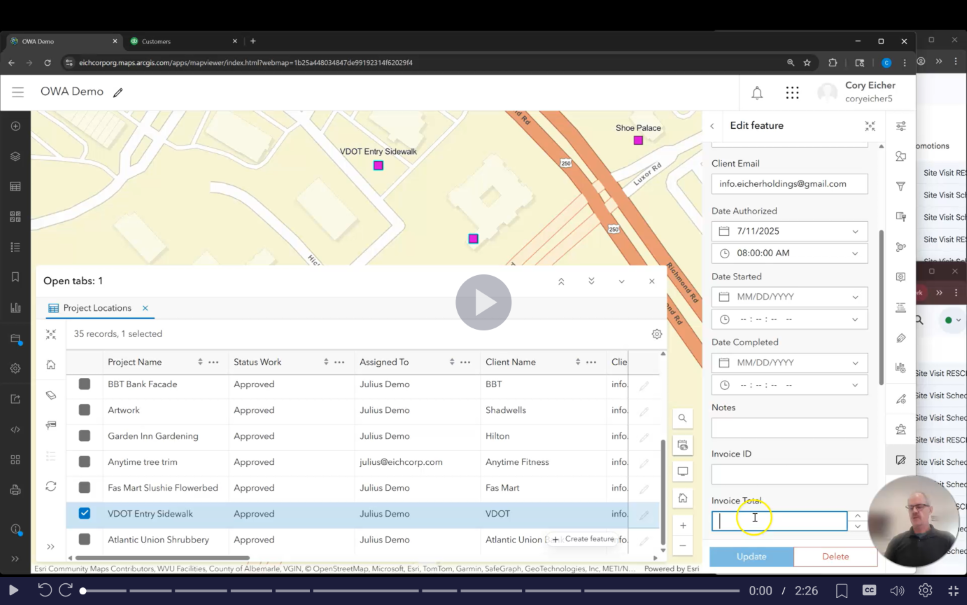The height and width of the screenshot is (605, 967).
Task: Check the Artwork row checkbox
Action: pos(85,410)
